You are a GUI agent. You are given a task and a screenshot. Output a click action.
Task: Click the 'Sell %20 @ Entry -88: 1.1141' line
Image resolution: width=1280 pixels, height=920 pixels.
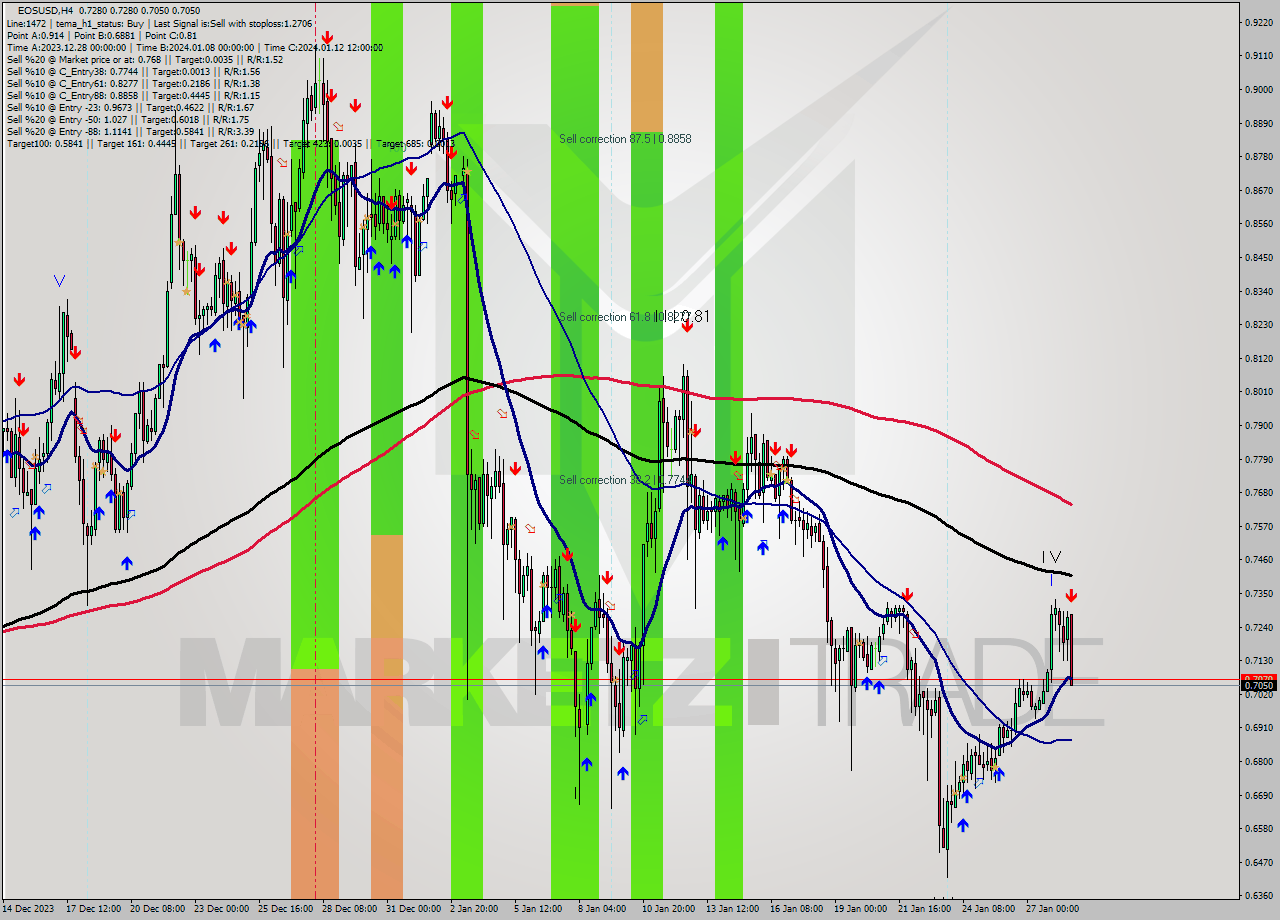(x=130, y=131)
